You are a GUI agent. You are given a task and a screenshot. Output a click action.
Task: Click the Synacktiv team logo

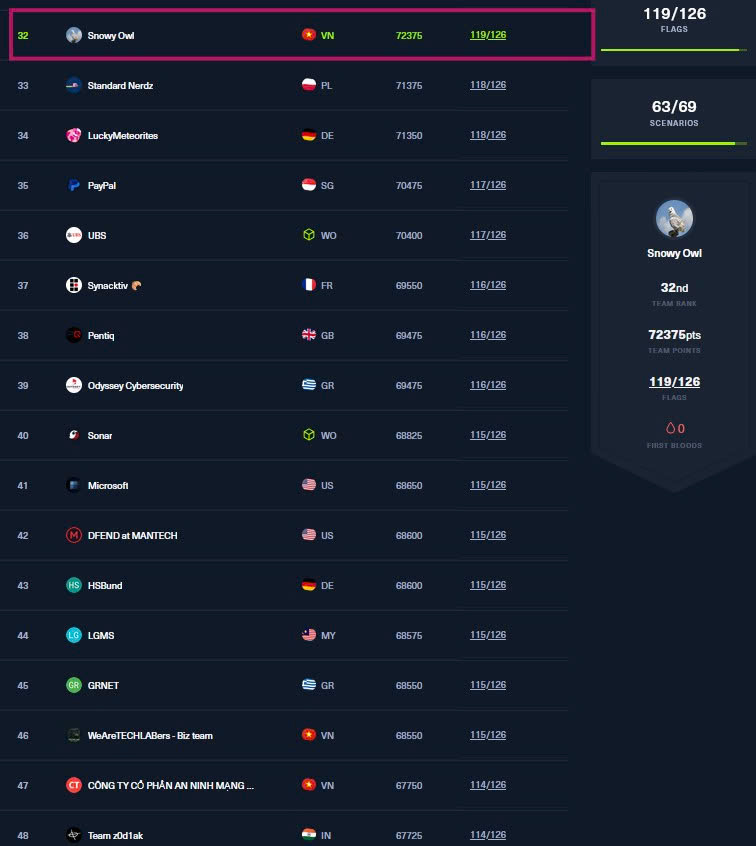(x=74, y=285)
